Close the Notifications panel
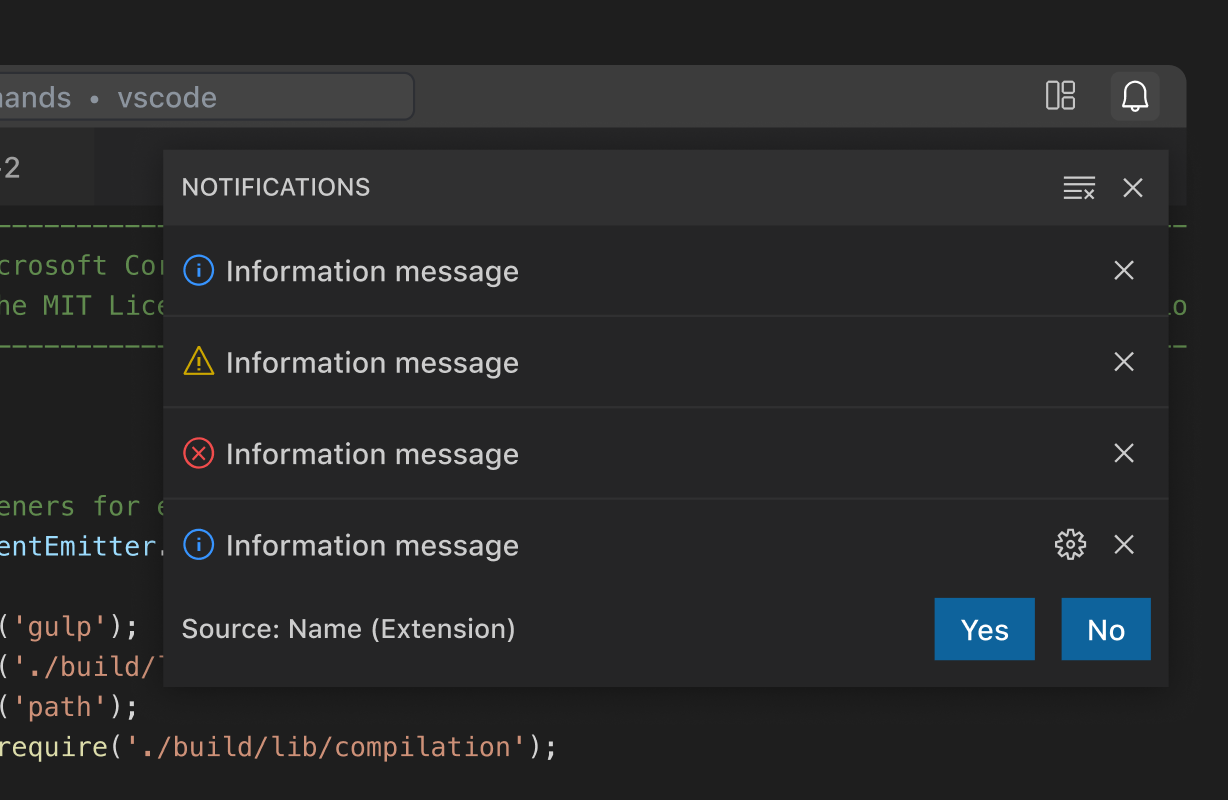 (1132, 188)
